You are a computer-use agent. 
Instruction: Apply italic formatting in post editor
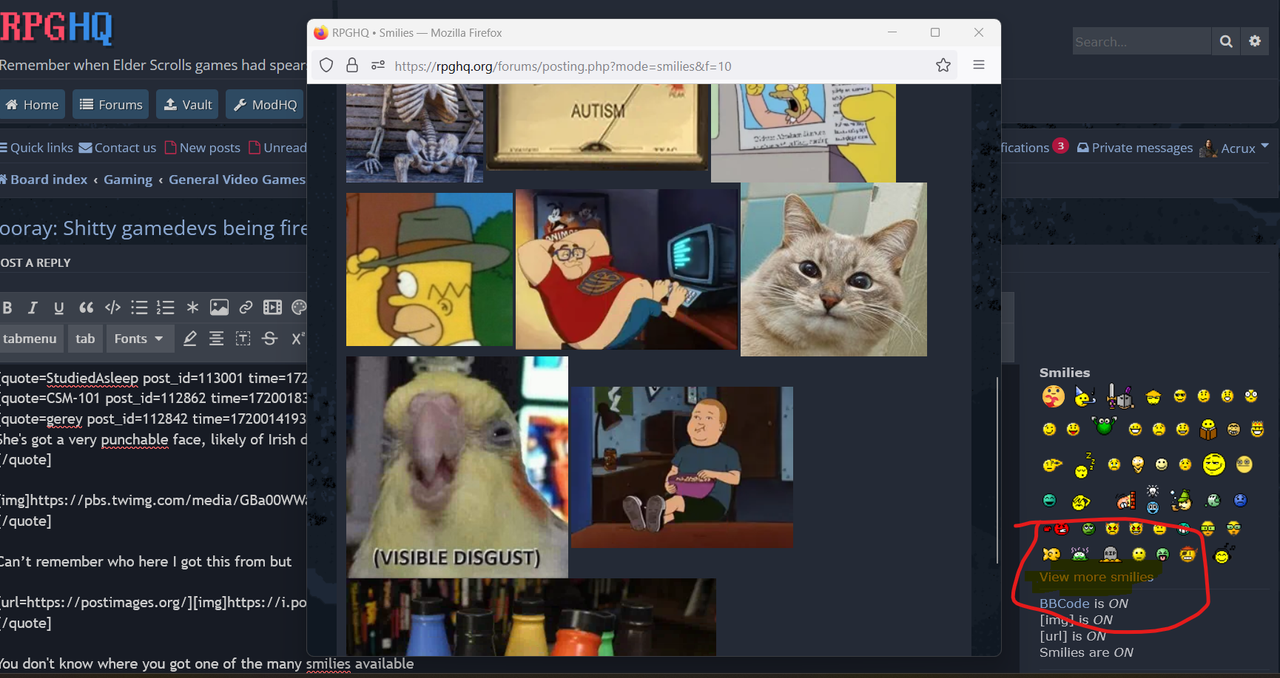tap(33, 308)
